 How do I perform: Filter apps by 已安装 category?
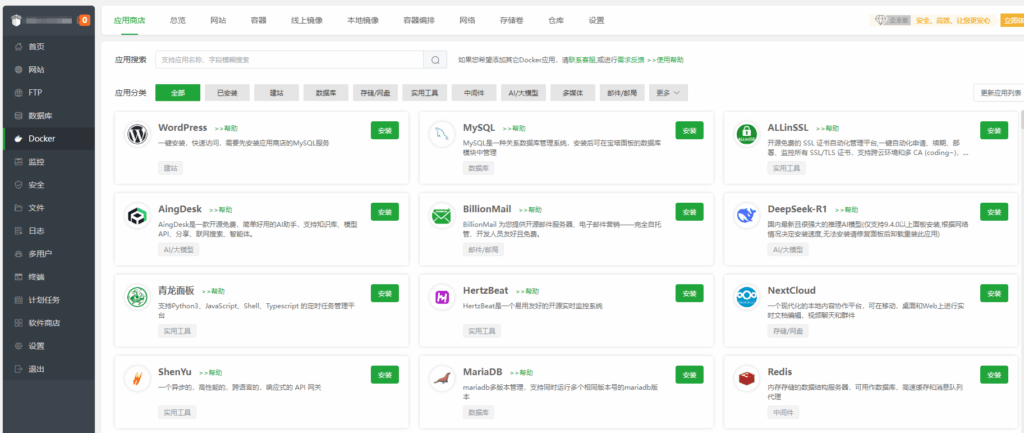tap(227, 93)
